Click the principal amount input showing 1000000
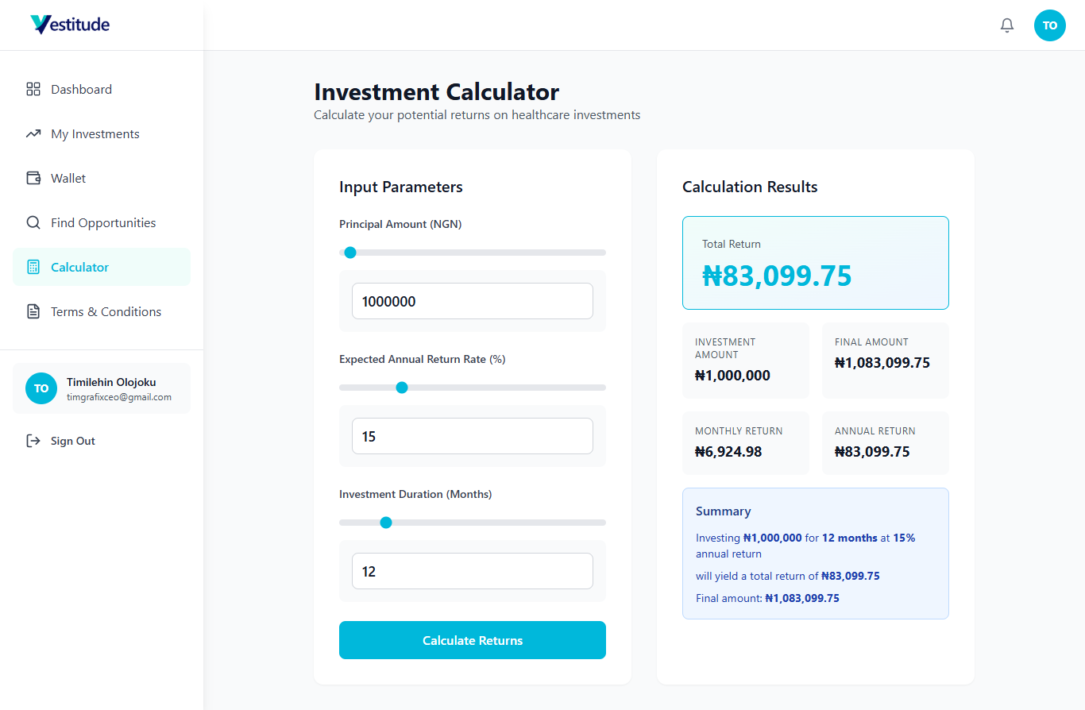The width and height of the screenshot is (1085, 710). tap(472, 300)
